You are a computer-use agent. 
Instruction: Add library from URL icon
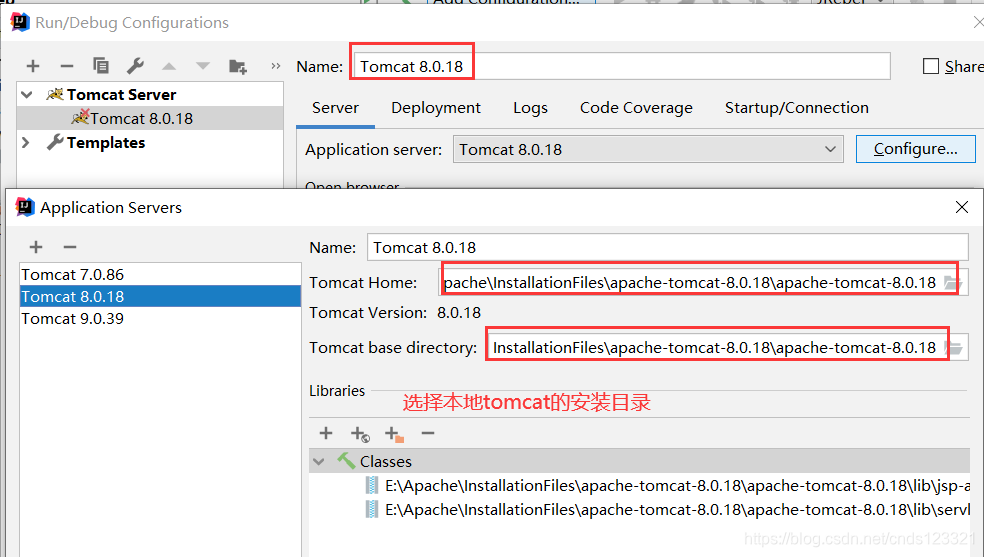360,433
